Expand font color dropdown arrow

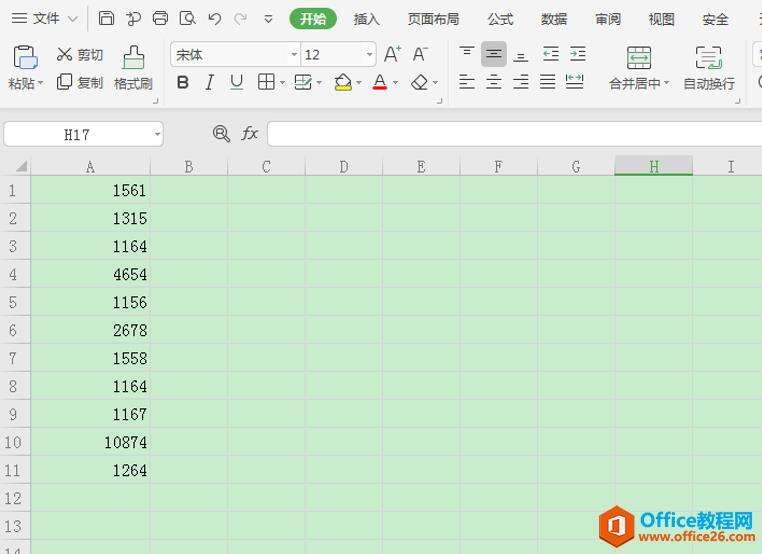point(395,83)
